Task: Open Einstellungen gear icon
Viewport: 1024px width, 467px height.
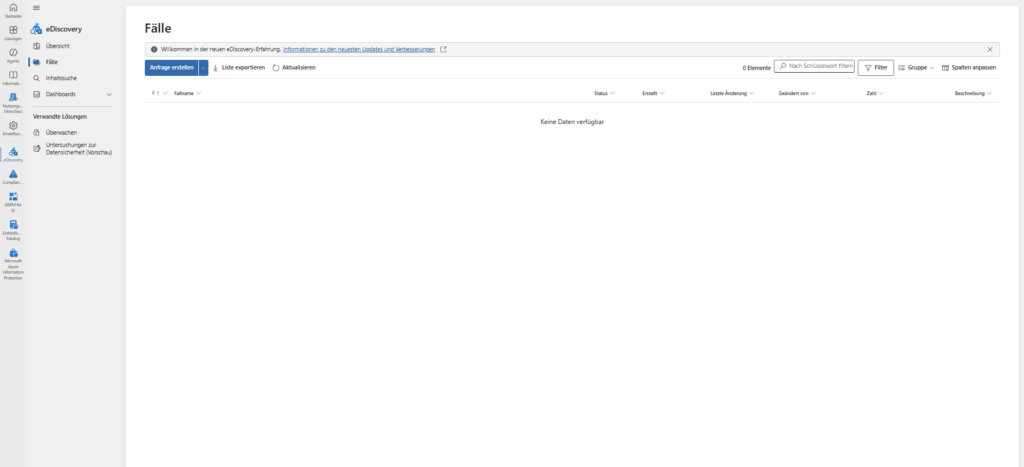Action: [x=13, y=127]
